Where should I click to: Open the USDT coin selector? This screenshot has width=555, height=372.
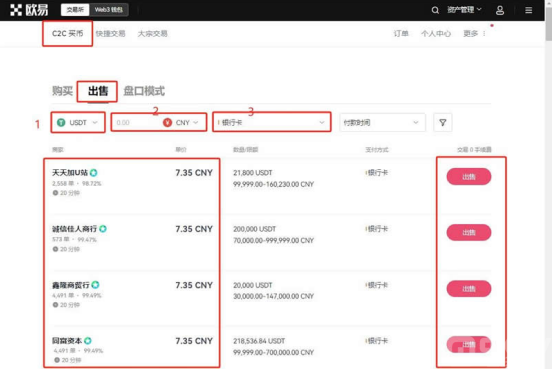coord(78,122)
